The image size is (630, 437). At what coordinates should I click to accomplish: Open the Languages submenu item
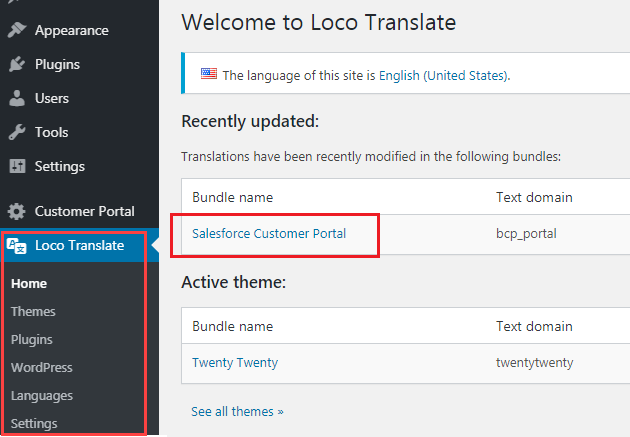42,395
